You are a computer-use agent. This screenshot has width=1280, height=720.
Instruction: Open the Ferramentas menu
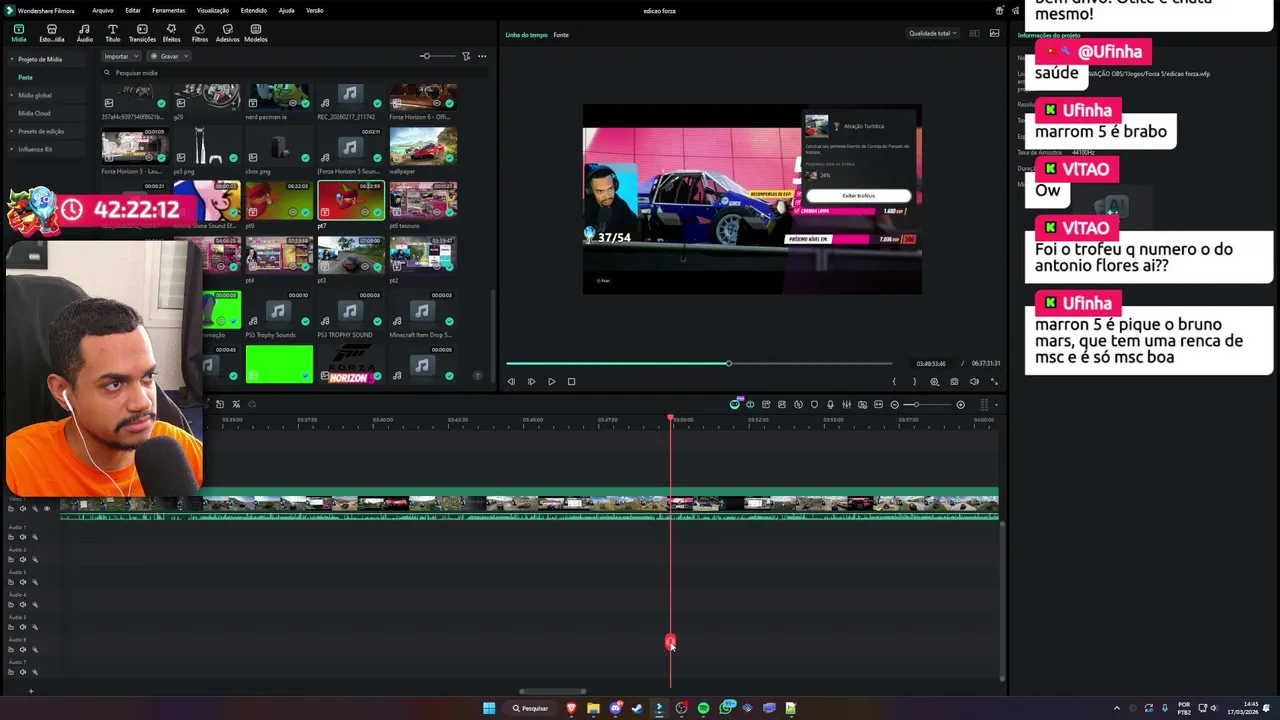point(168,10)
